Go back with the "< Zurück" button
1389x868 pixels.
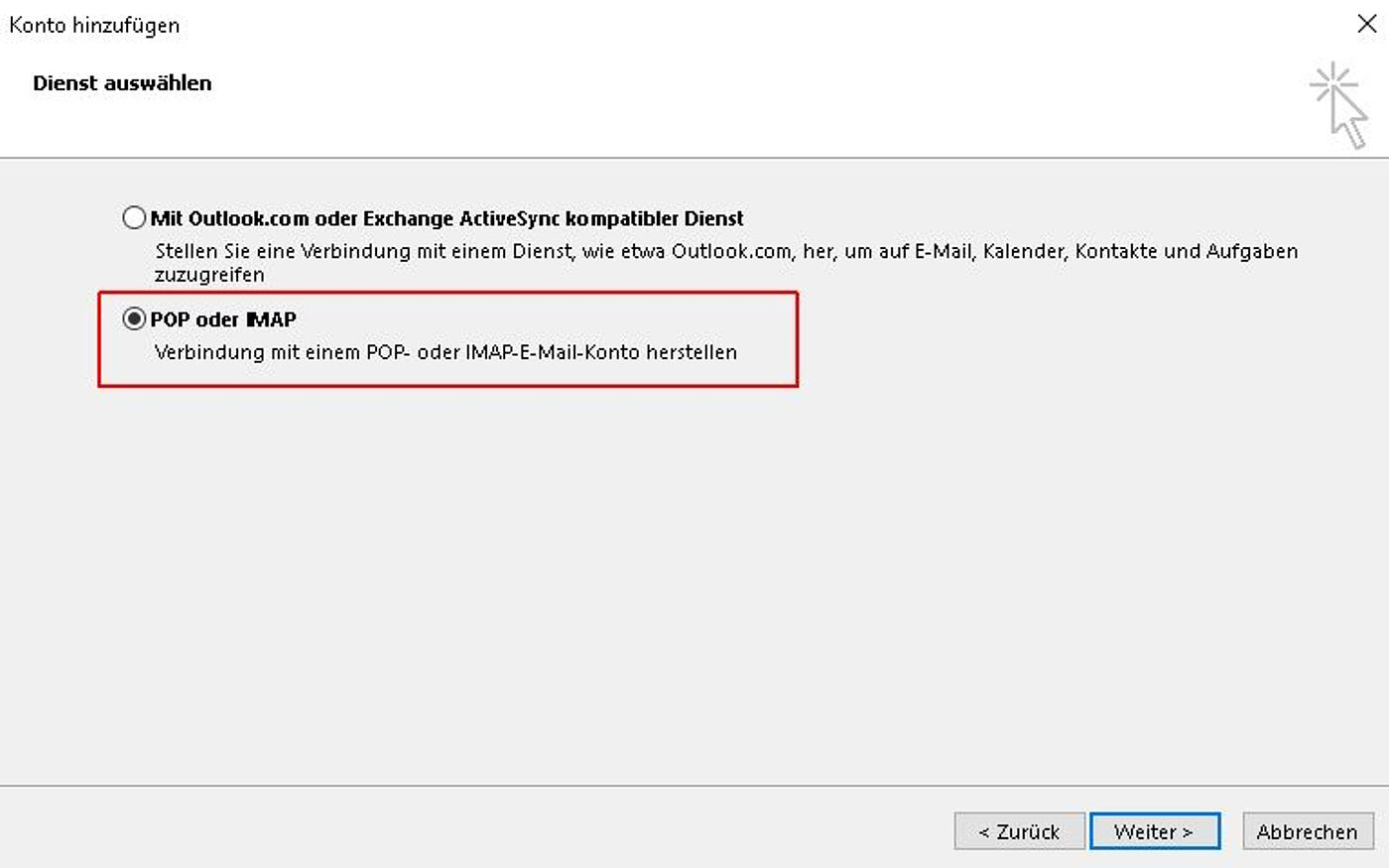click(1019, 831)
